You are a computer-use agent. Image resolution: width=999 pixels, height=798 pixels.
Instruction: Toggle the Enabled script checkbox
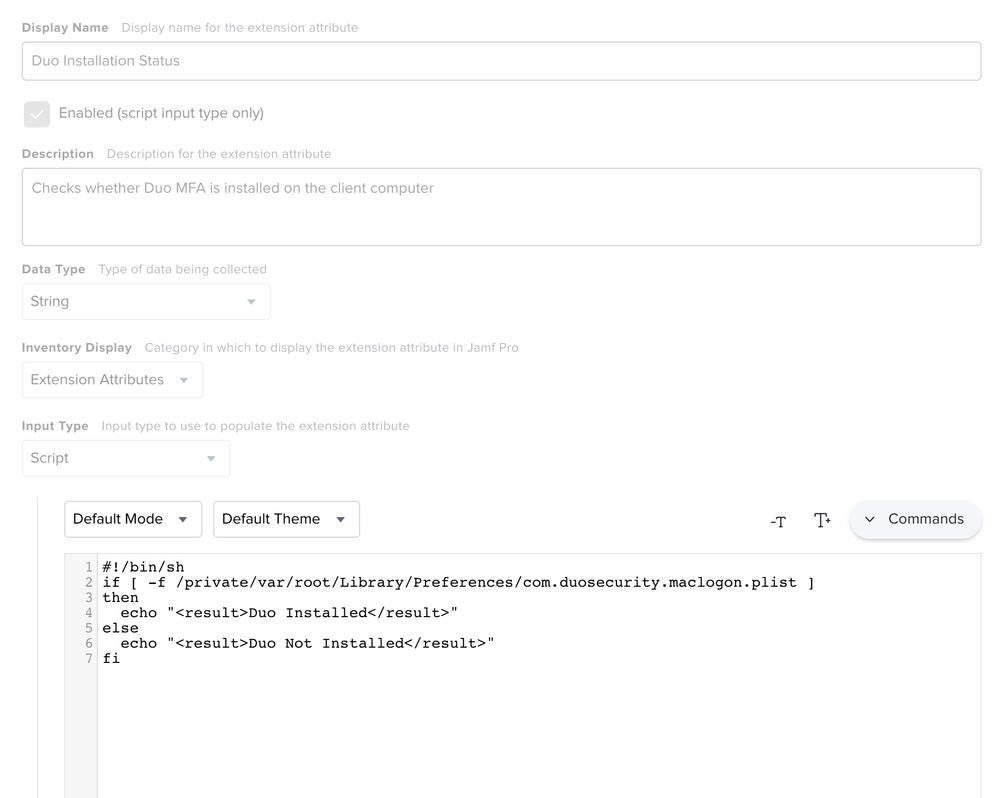point(37,114)
